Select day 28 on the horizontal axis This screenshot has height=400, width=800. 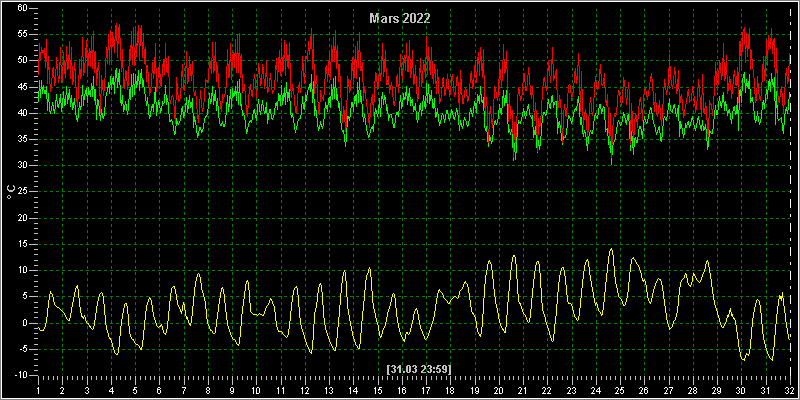692,390
